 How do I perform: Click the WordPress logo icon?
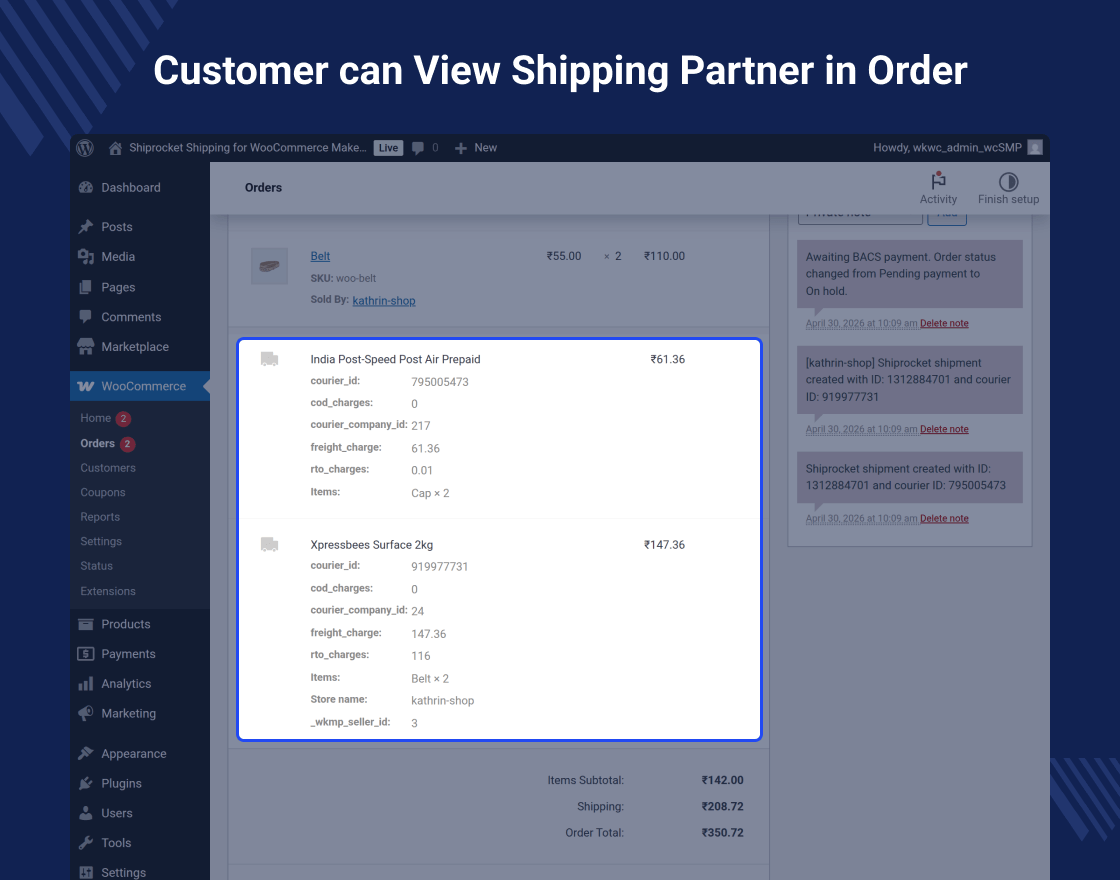point(85,148)
